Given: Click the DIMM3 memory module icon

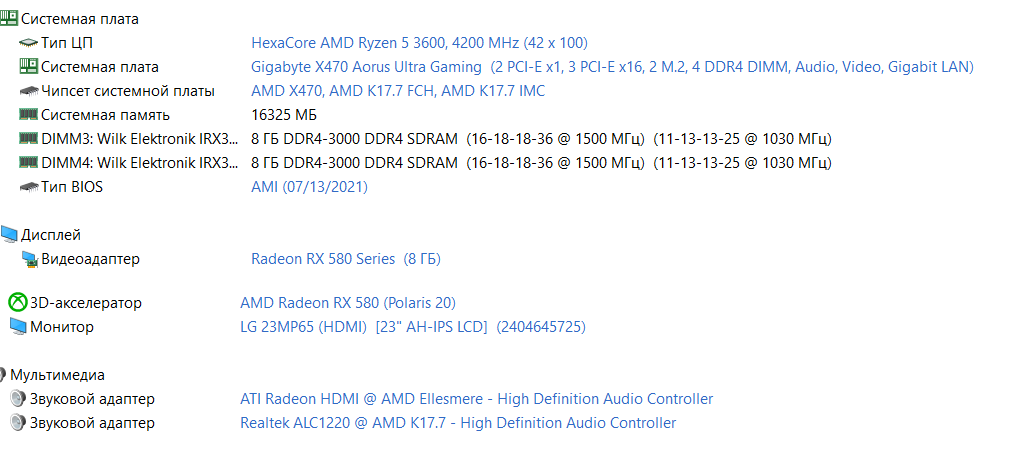Looking at the screenshot, I should 28,139.
